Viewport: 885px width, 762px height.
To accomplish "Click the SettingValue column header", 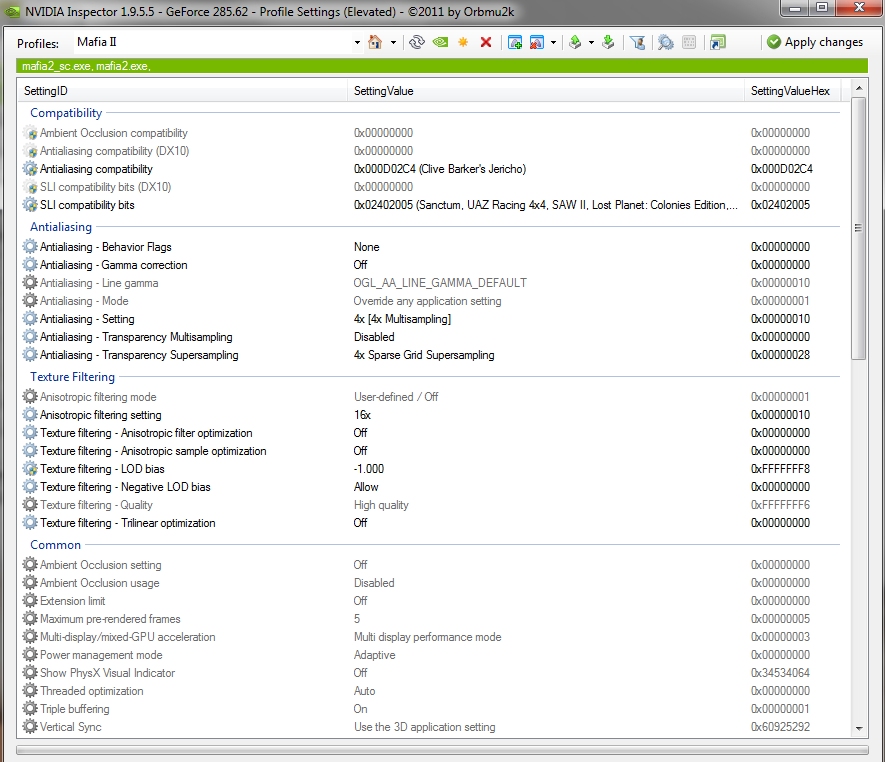I will [546, 91].
